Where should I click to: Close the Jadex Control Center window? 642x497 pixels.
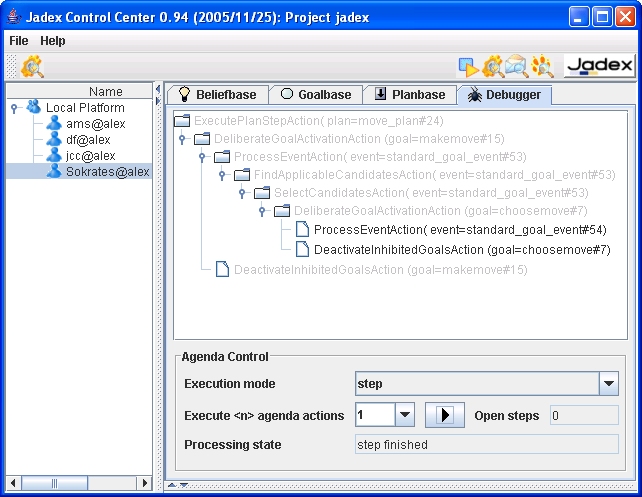626,17
